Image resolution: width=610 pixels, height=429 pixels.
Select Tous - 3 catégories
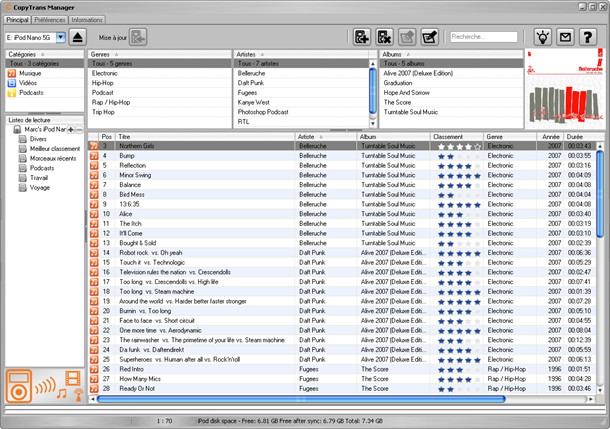(x=45, y=63)
